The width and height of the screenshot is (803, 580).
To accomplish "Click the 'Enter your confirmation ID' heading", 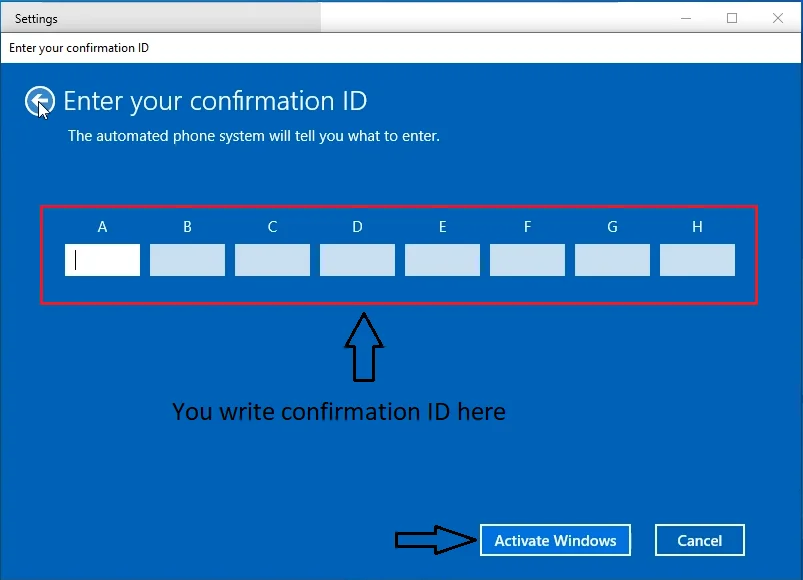I will click(215, 101).
